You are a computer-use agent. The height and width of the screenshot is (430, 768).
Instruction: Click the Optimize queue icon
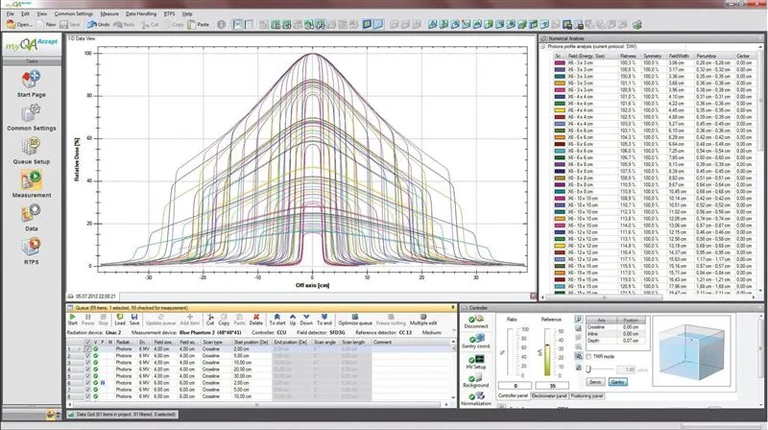coord(355,320)
